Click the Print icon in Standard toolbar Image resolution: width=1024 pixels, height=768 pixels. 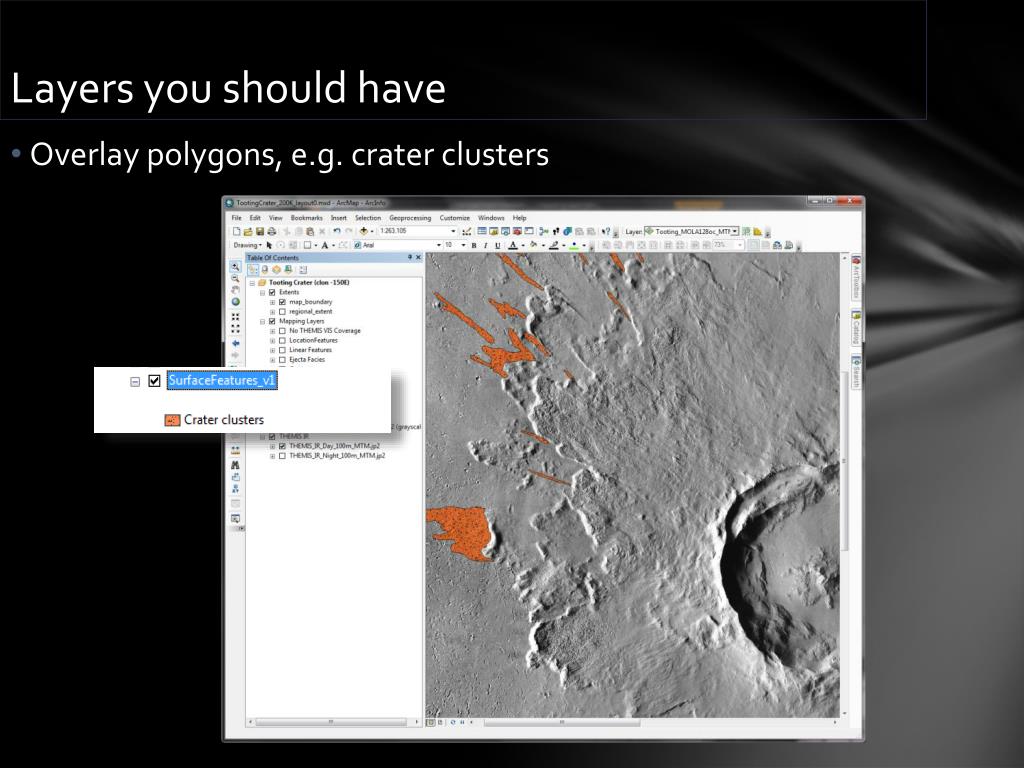point(272,231)
